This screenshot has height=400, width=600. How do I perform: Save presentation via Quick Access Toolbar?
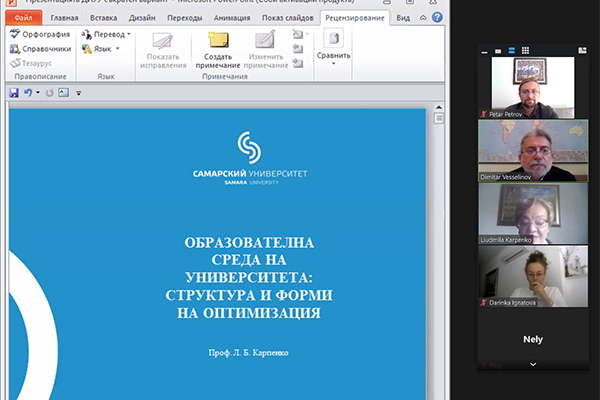coord(14,93)
